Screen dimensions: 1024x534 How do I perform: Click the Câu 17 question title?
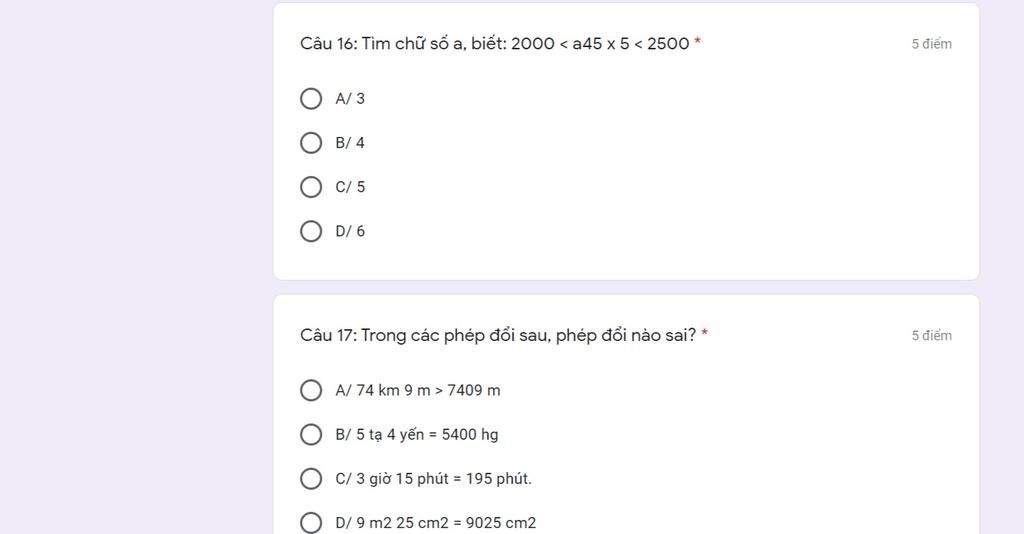(x=498, y=336)
